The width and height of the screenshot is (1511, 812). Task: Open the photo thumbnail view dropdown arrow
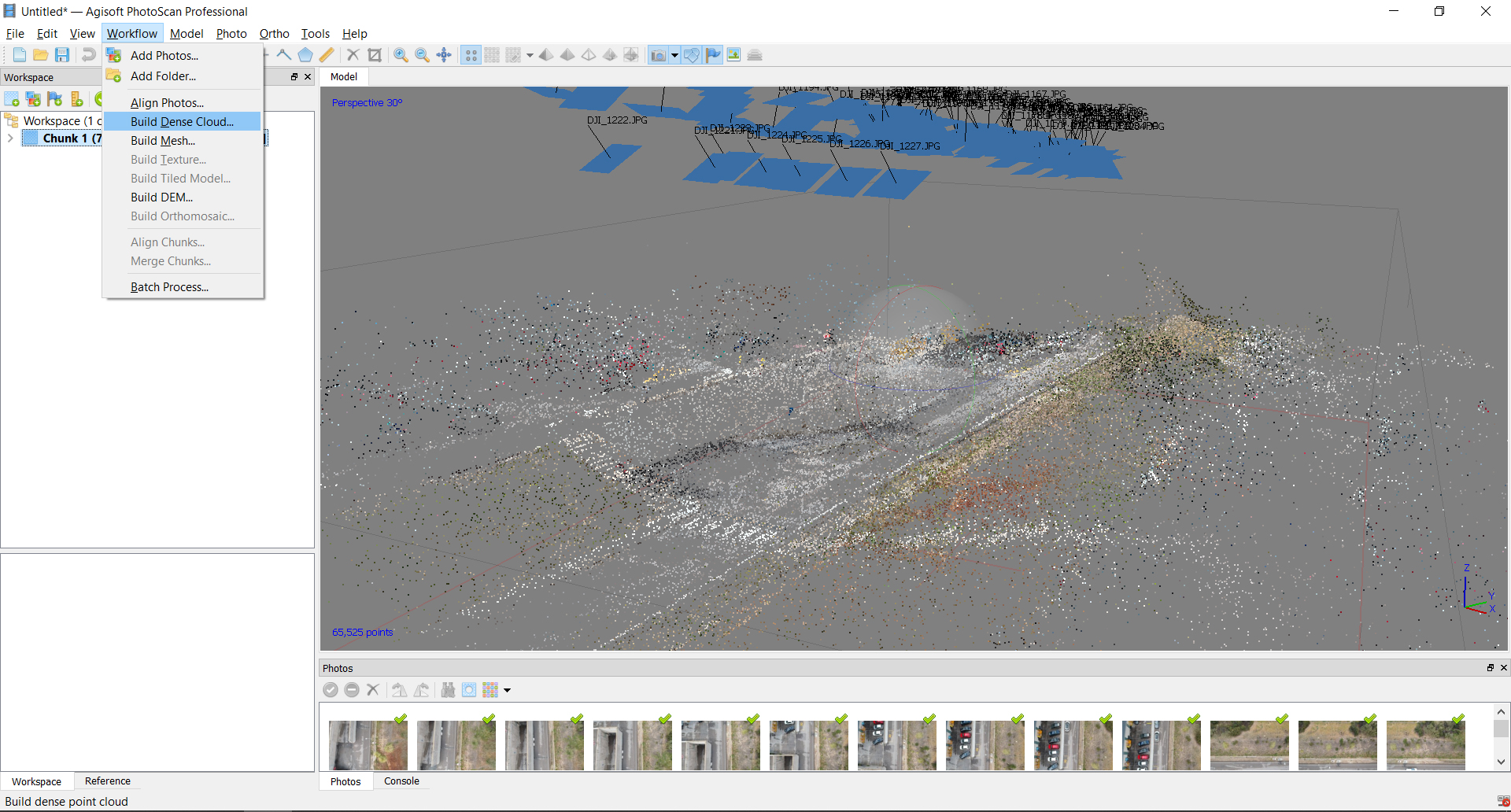pos(508,691)
